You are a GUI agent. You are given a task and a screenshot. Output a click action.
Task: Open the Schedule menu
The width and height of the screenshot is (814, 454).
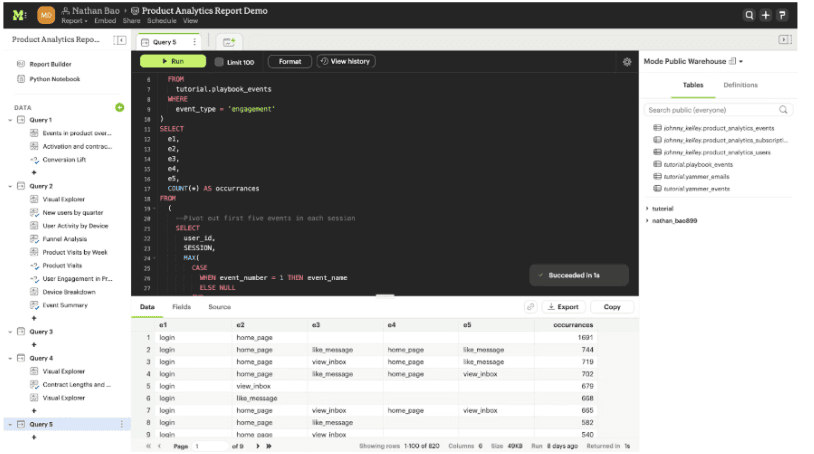click(x=161, y=21)
